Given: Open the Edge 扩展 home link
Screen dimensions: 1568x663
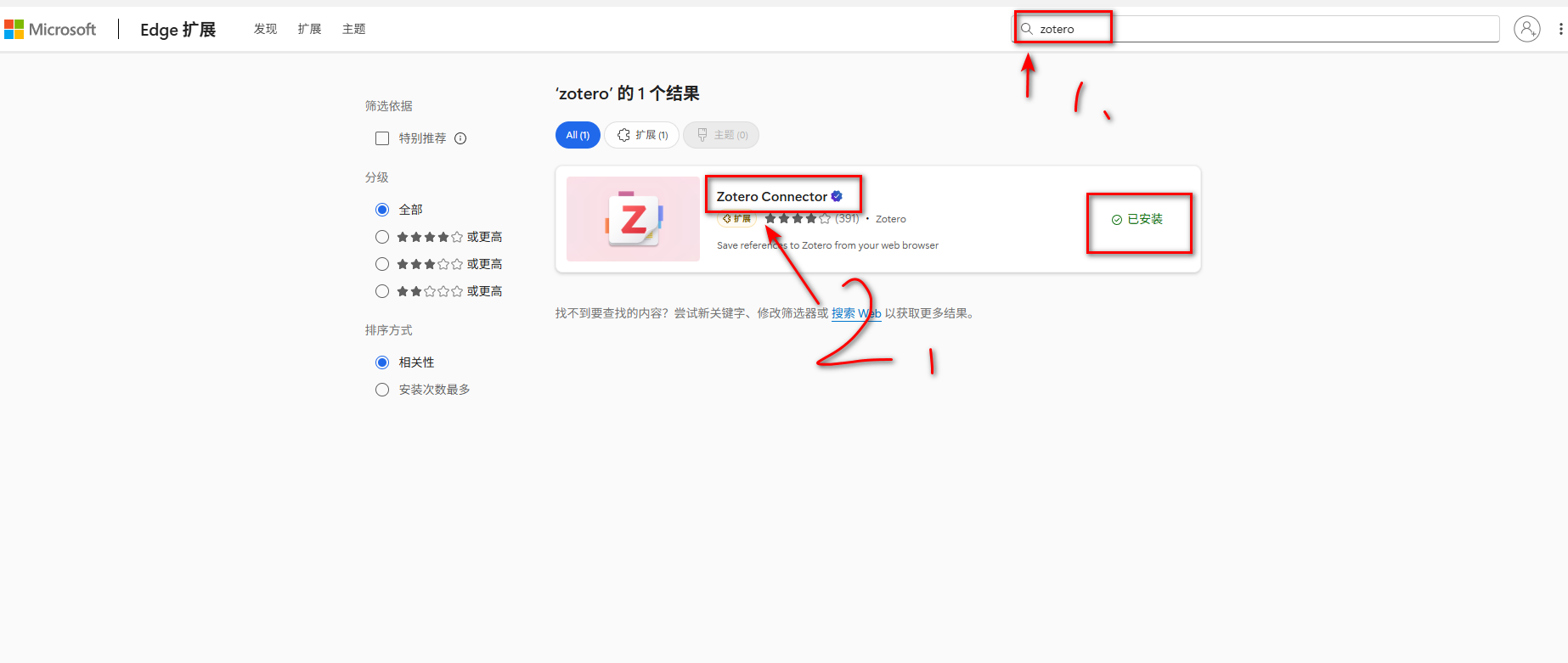Looking at the screenshot, I should coord(178,30).
